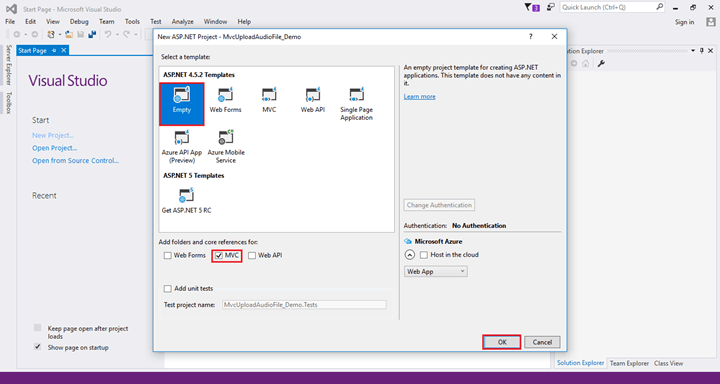Open the Debug menu
720x384 pixels.
click(x=79, y=22)
